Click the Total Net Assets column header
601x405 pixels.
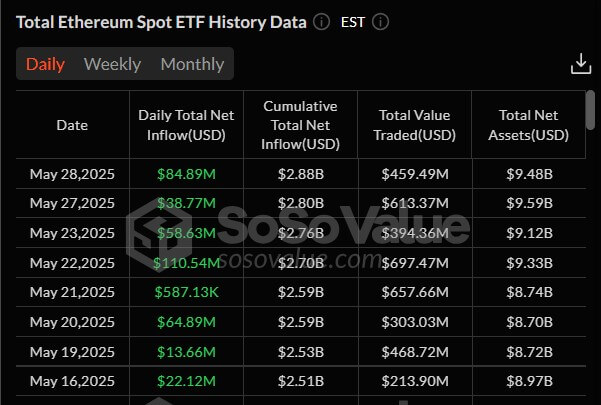tap(528, 125)
